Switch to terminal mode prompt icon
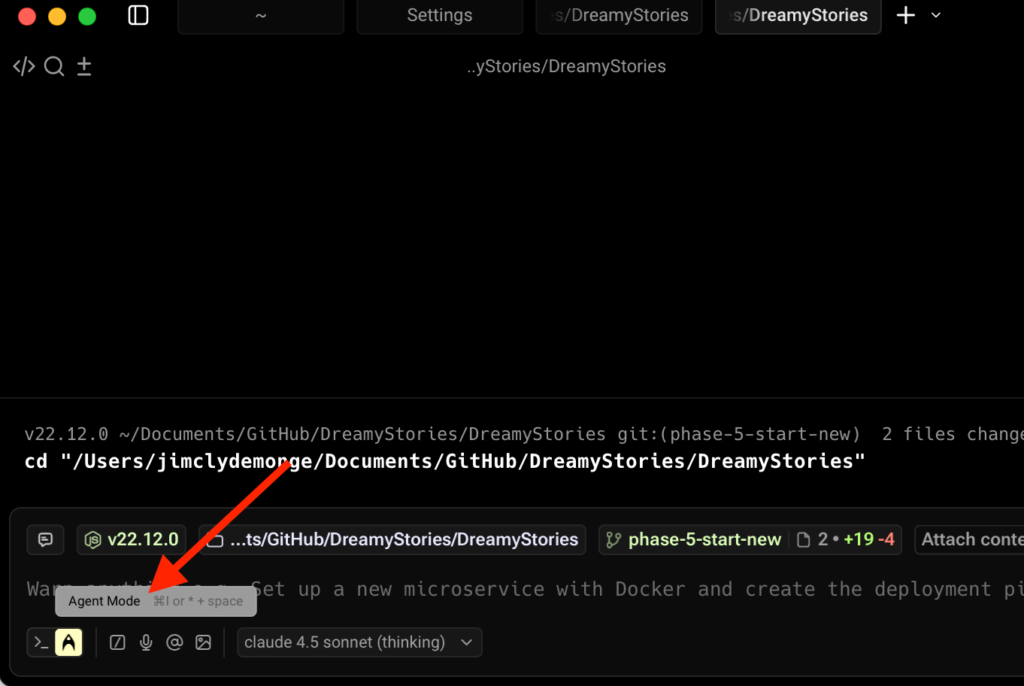The image size is (1024, 686). pos(41,642)
